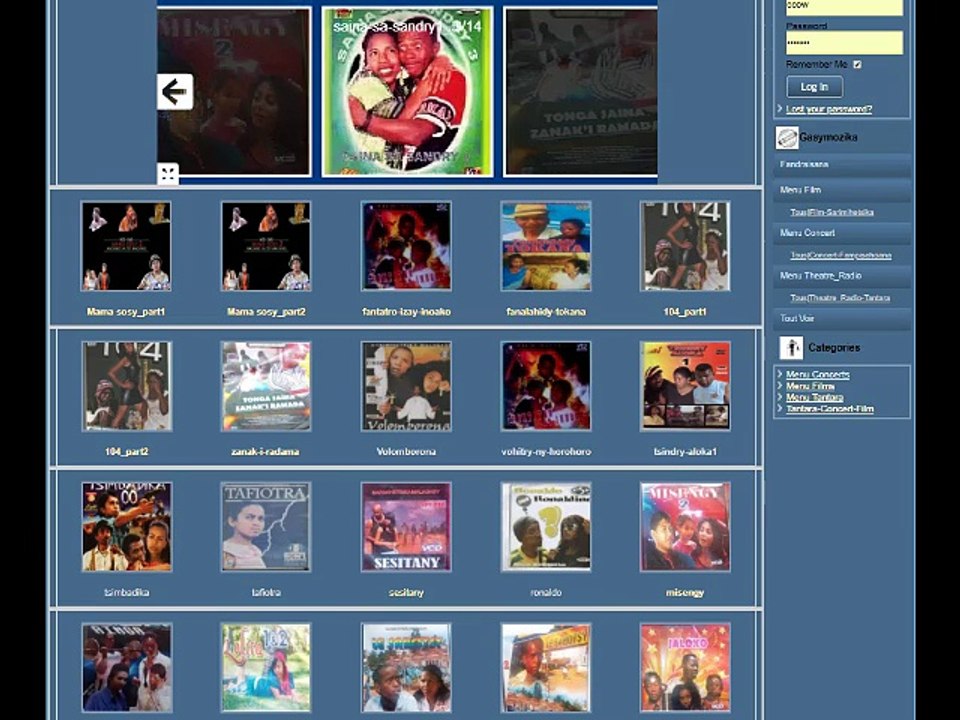Open the misengy thumbnail
The width and height of the screenshot is (960, 720).
click(685, 527)
